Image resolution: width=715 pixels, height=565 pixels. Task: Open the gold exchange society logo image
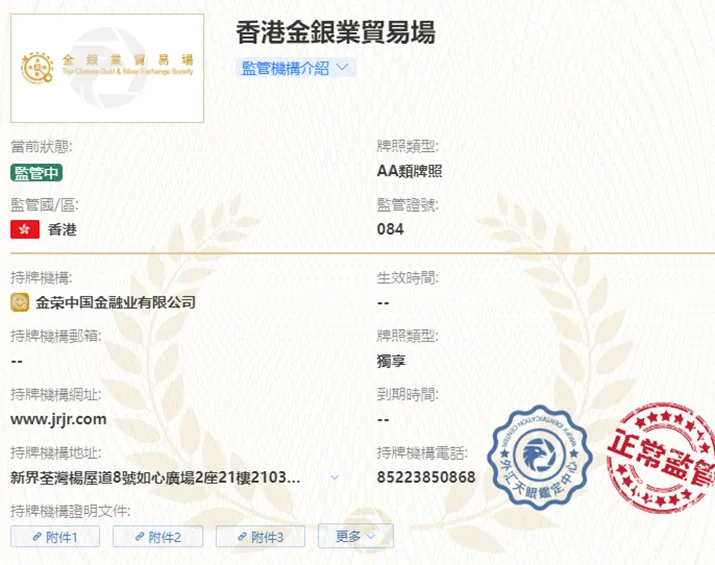107,68
